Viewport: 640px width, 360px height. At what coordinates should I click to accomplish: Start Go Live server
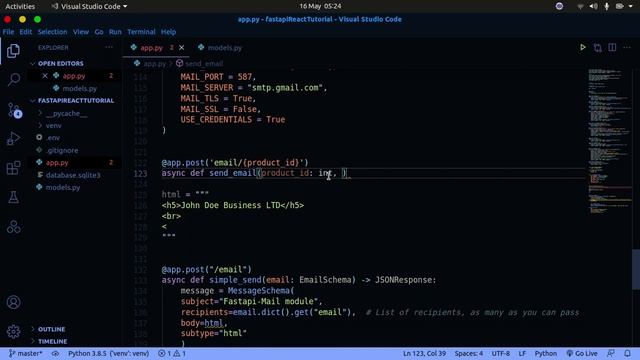[582, 353]
